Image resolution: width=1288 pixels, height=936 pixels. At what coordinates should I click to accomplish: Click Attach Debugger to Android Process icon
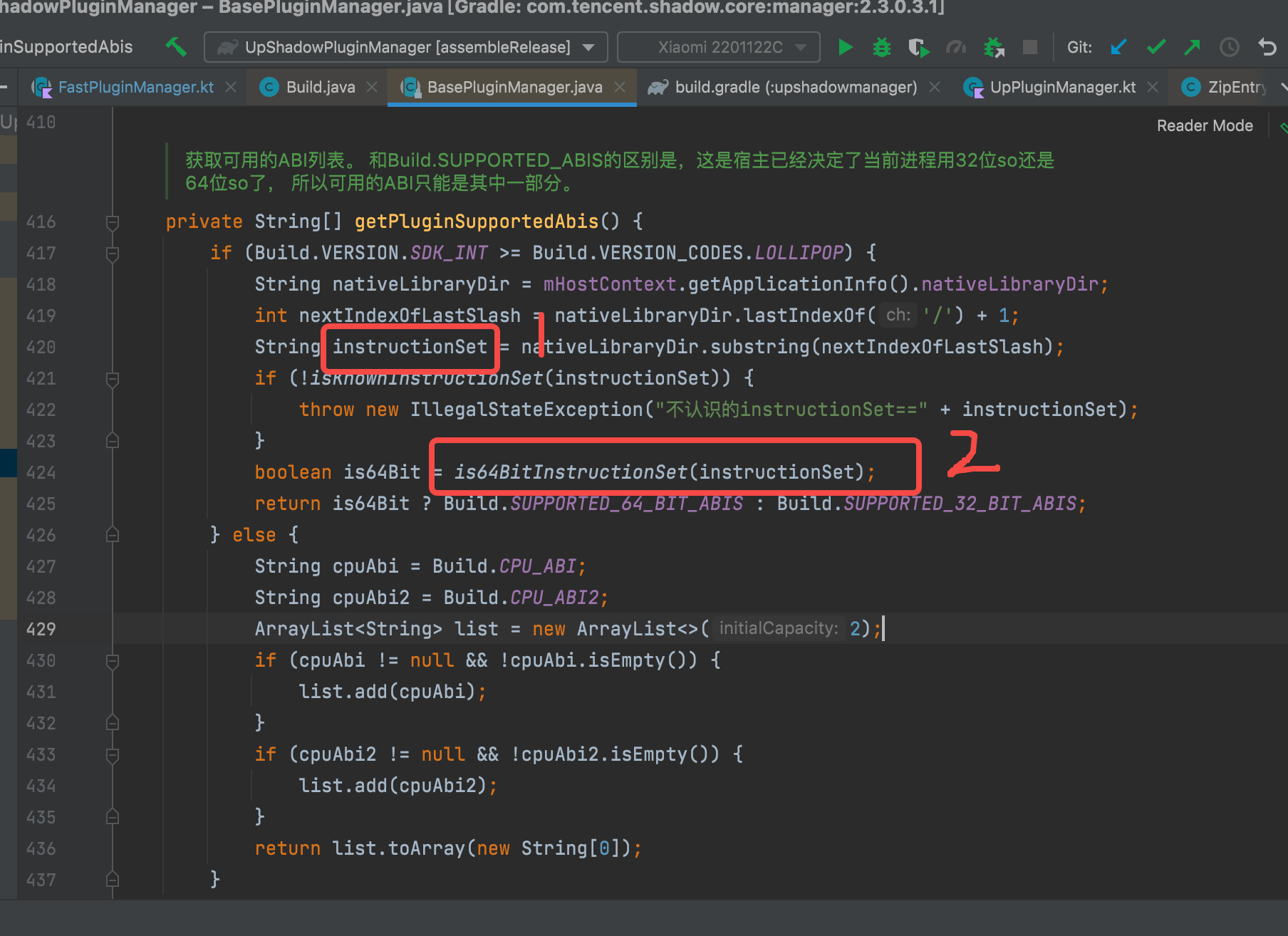994,47
